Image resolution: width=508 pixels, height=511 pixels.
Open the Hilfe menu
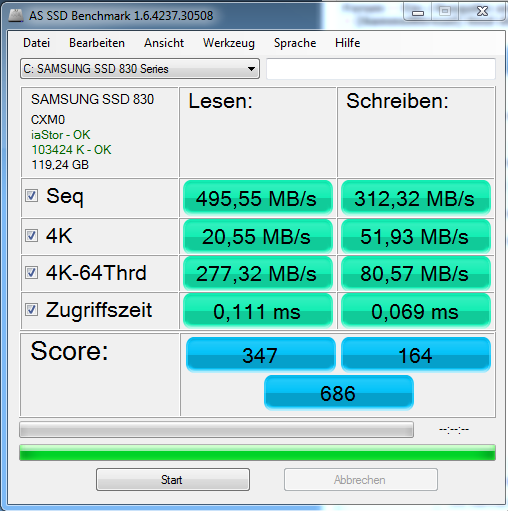click(x=348, y=43)
